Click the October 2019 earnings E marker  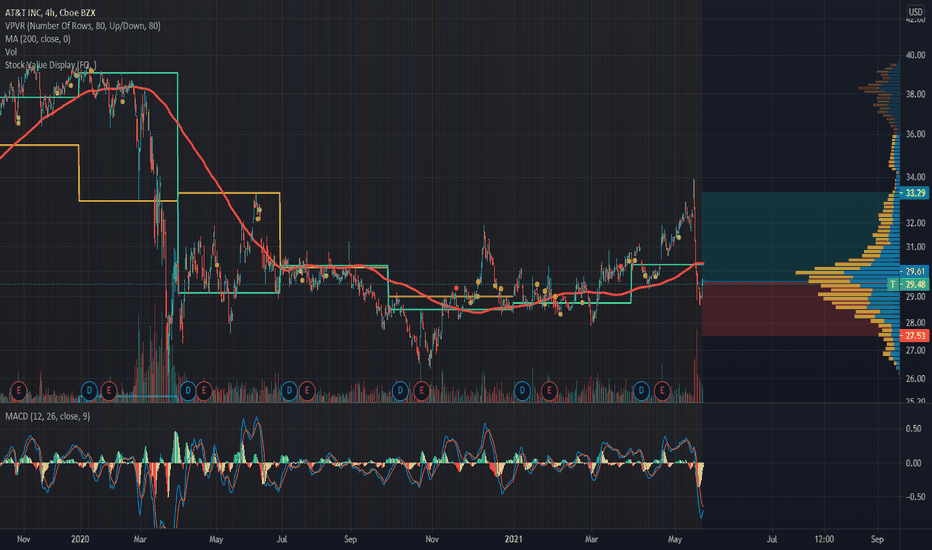pyautogui.click(x=18, y=391)
